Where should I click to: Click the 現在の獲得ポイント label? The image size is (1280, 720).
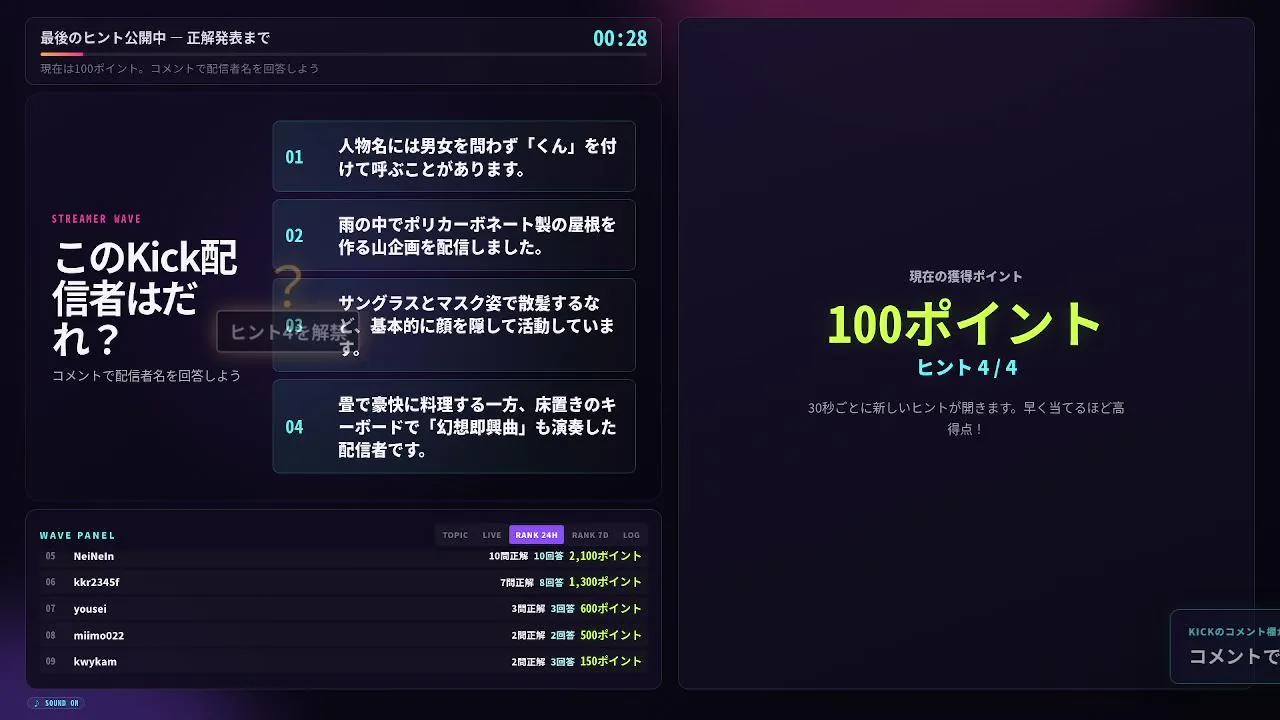click(x=966, y=277)
